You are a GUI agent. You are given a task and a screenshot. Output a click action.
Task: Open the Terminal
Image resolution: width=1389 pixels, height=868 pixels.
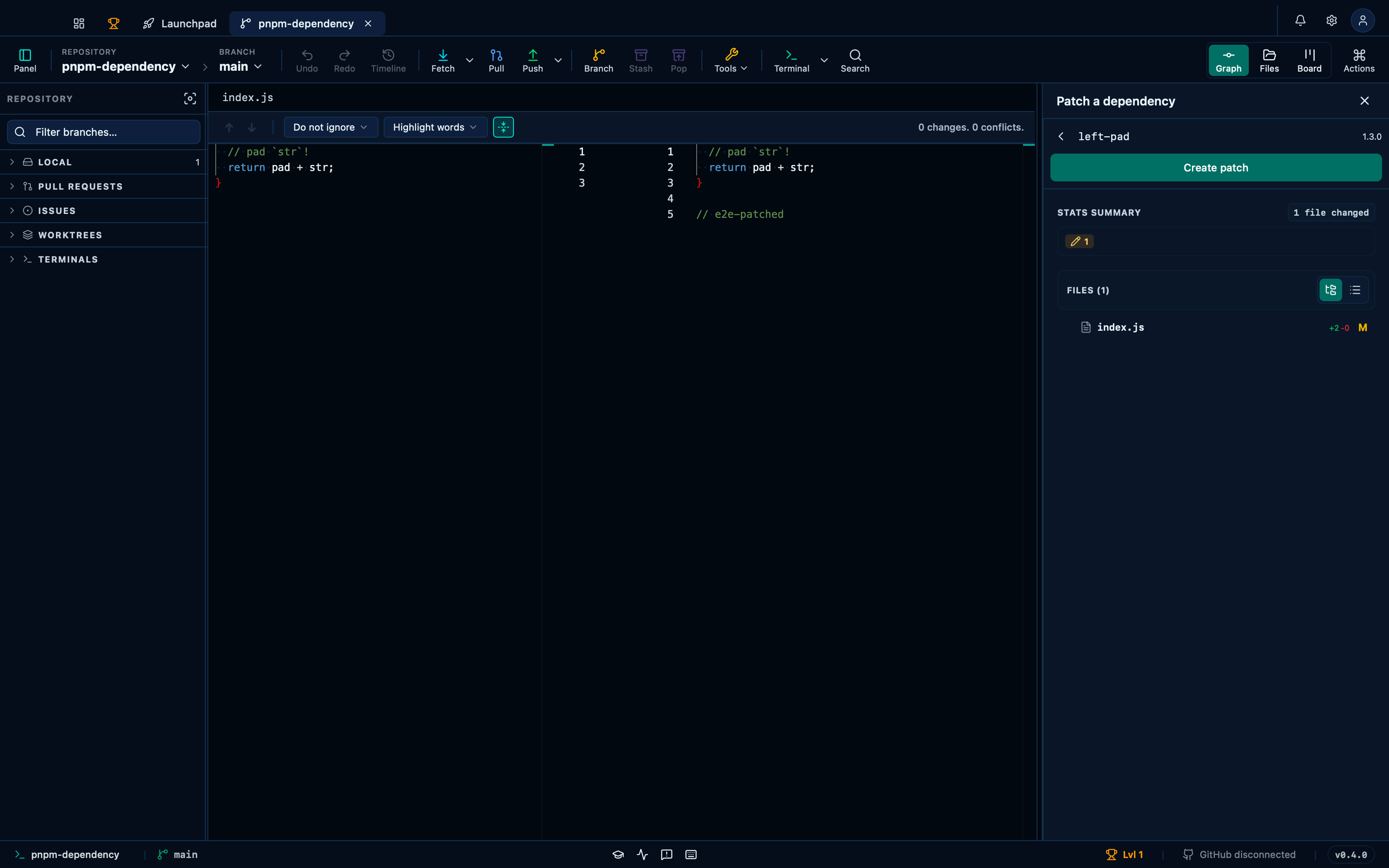click(x=791, y=60)
